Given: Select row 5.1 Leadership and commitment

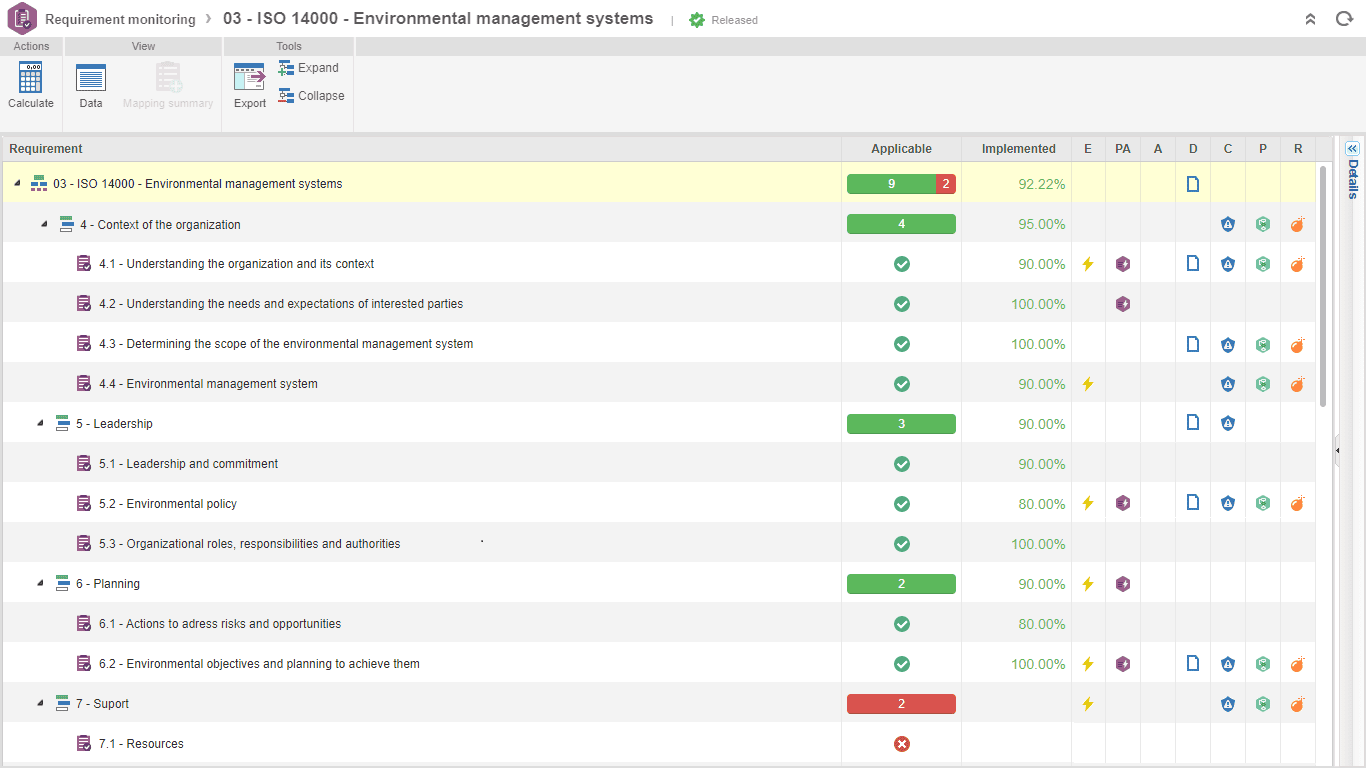Looking at the screenshot, I should click(x=659, y=464).
